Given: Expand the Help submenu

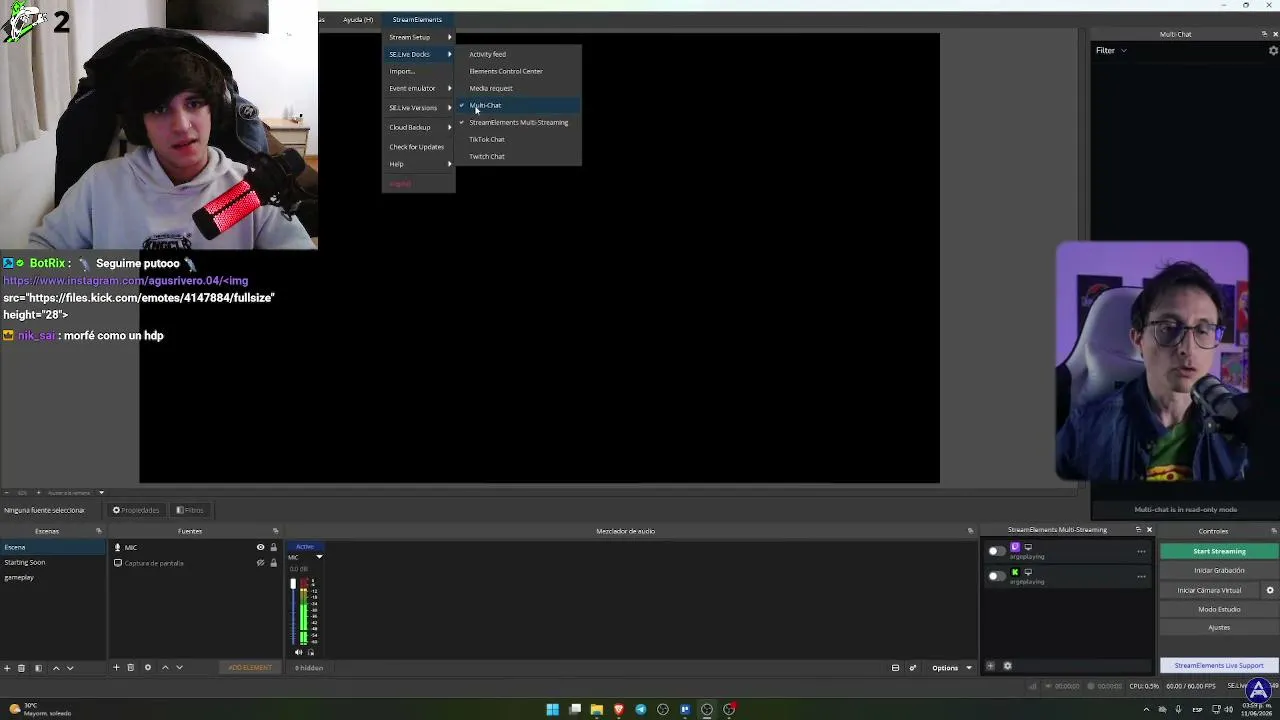Looking at the screenshot, I should pos(419,164).
